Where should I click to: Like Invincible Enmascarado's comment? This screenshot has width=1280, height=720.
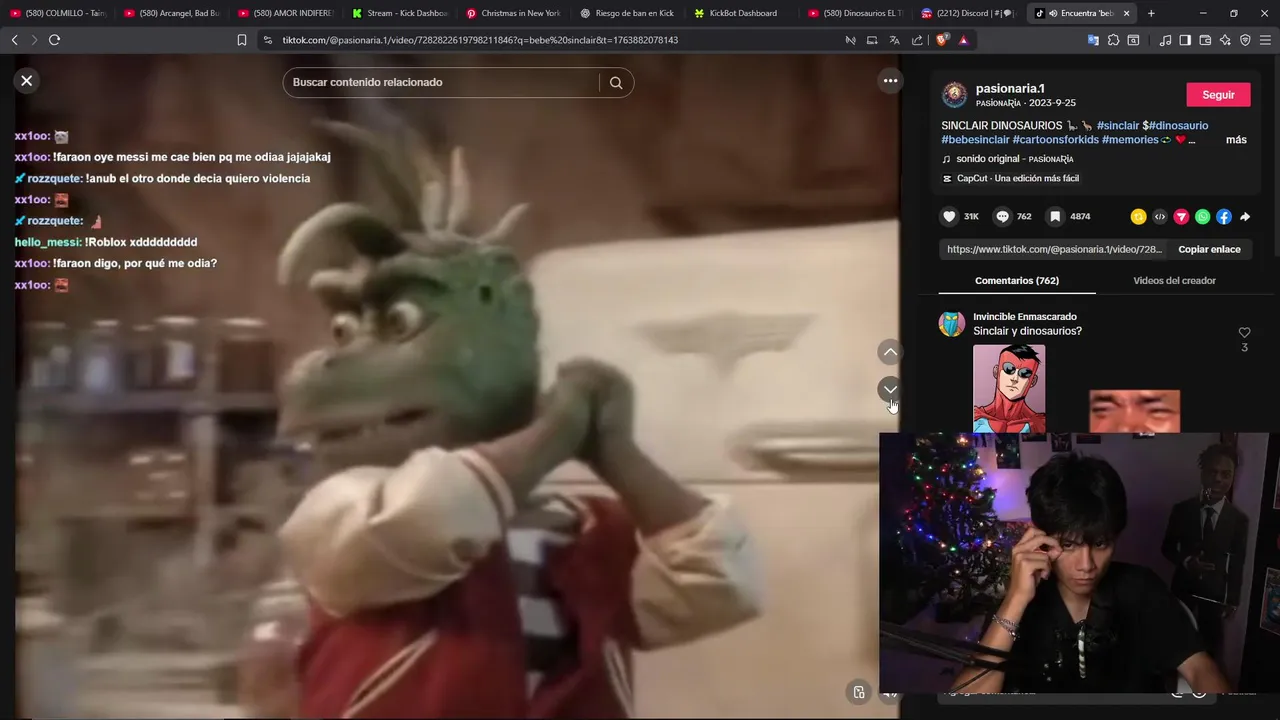1244,332
